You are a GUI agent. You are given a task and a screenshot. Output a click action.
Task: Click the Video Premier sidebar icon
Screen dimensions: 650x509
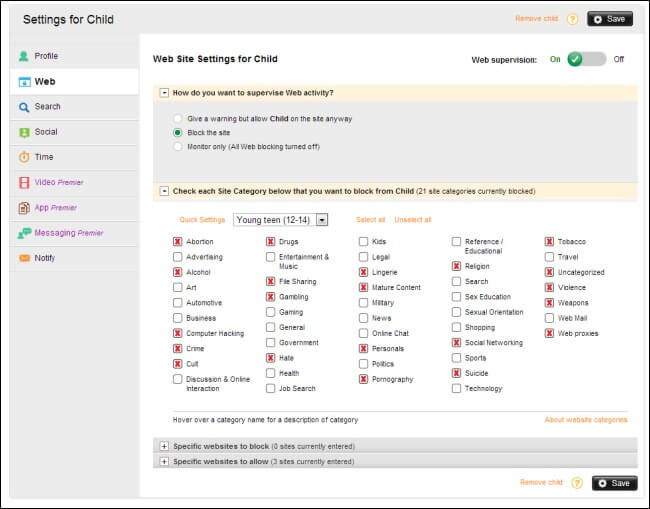point(24,182)
